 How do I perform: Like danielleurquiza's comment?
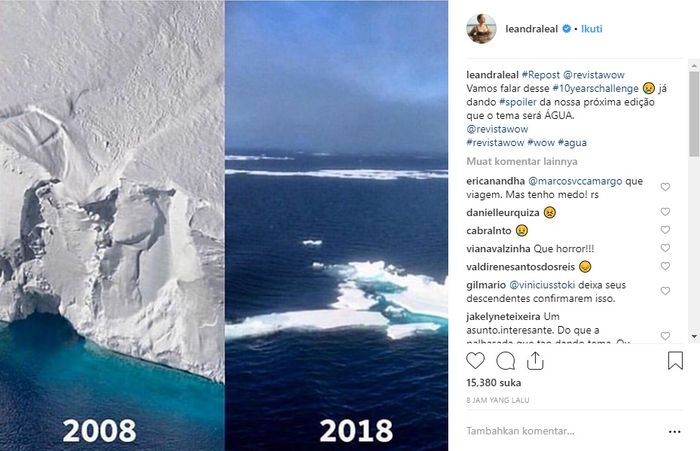point(665,212)
